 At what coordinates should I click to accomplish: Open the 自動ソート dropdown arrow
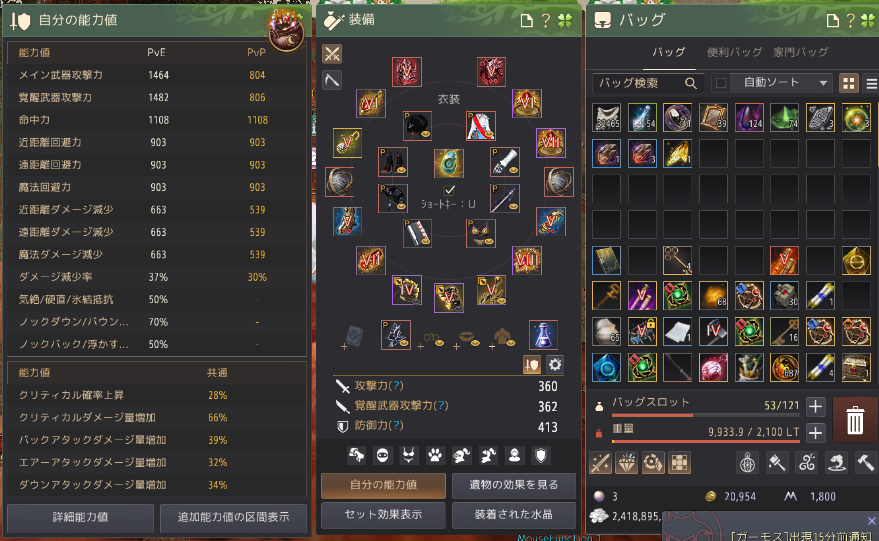[823, 84]
